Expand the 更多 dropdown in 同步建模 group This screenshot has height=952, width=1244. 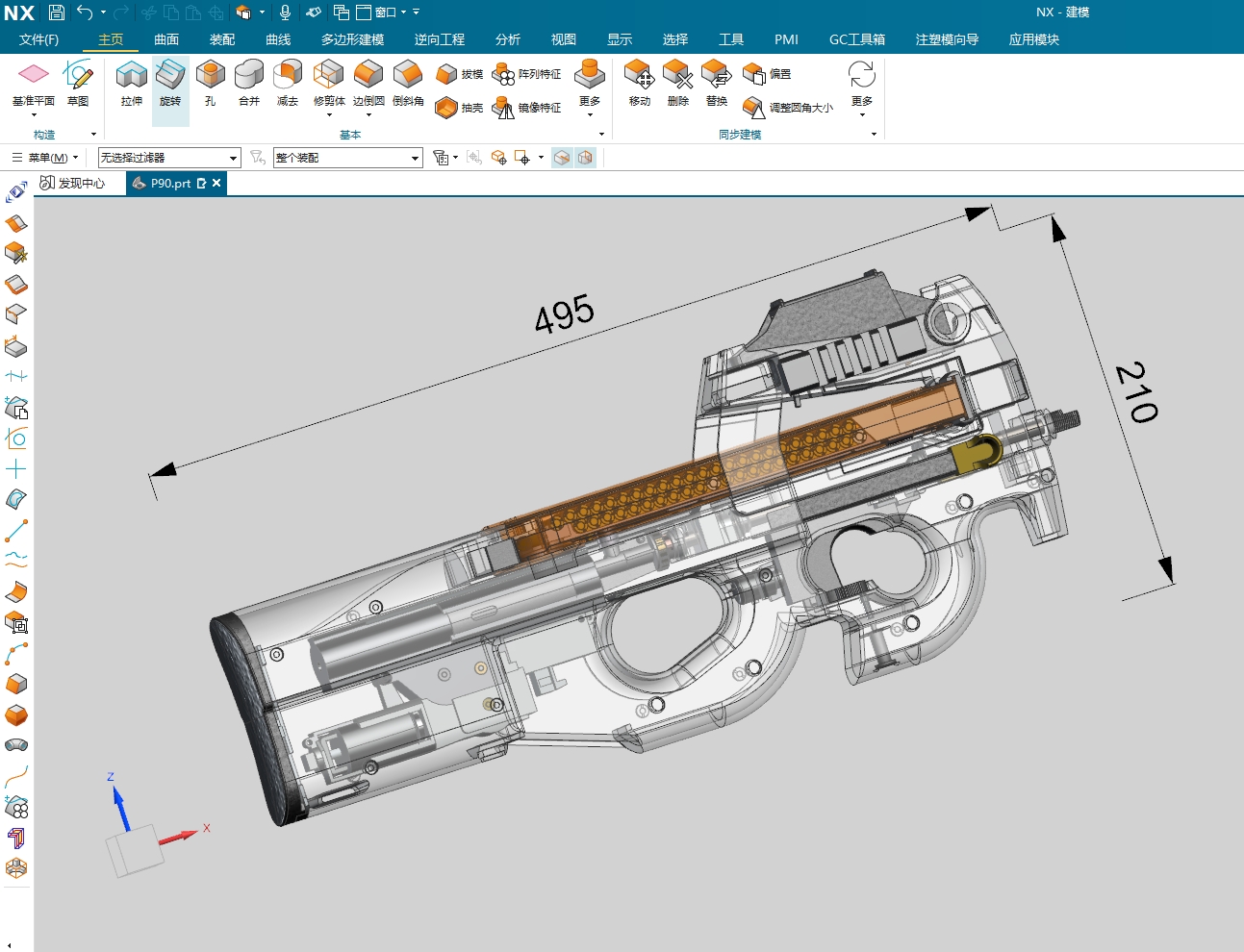862,114
